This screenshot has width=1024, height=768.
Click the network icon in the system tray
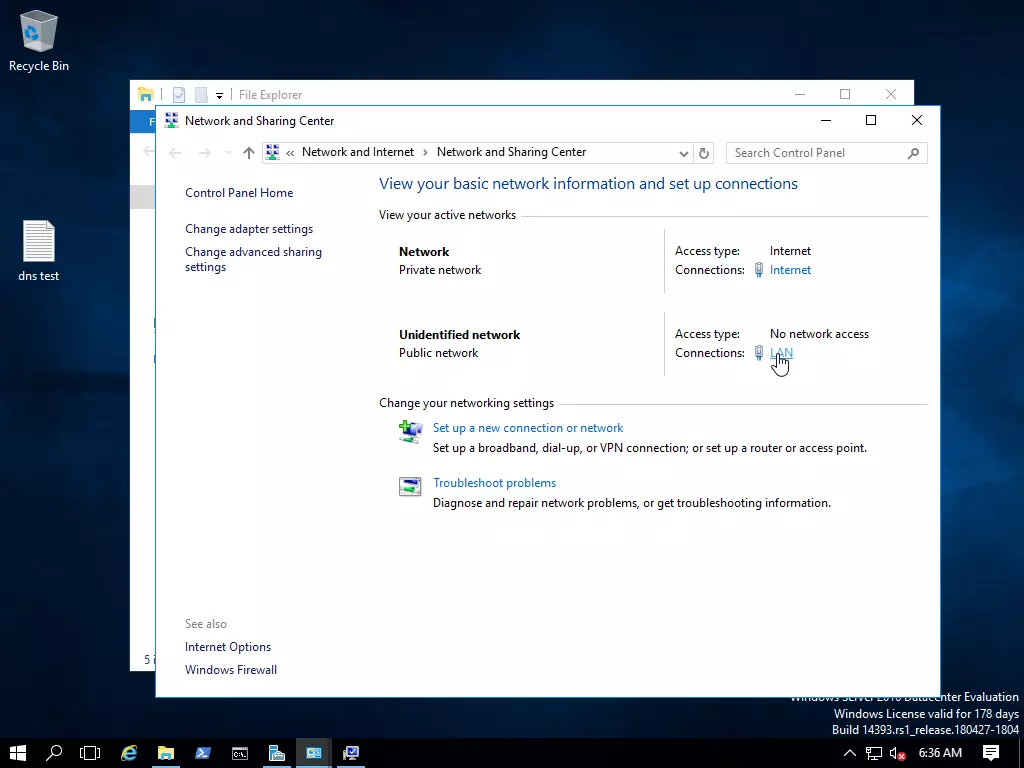[874, 754]
